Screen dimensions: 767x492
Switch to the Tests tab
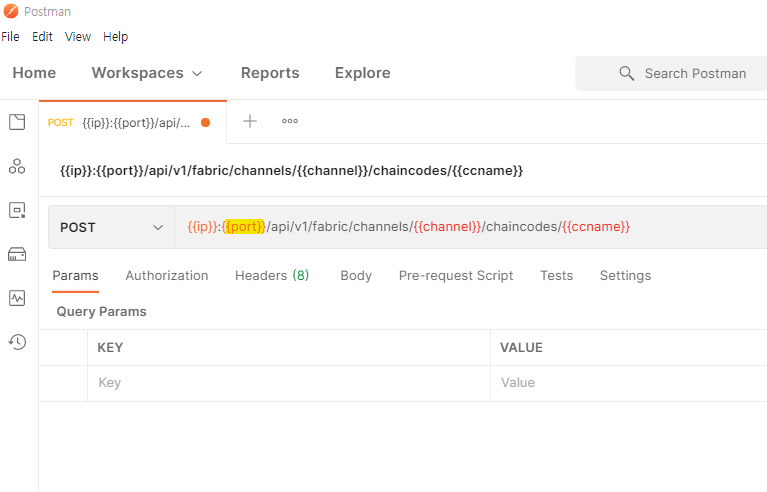[x=556, y=276]
